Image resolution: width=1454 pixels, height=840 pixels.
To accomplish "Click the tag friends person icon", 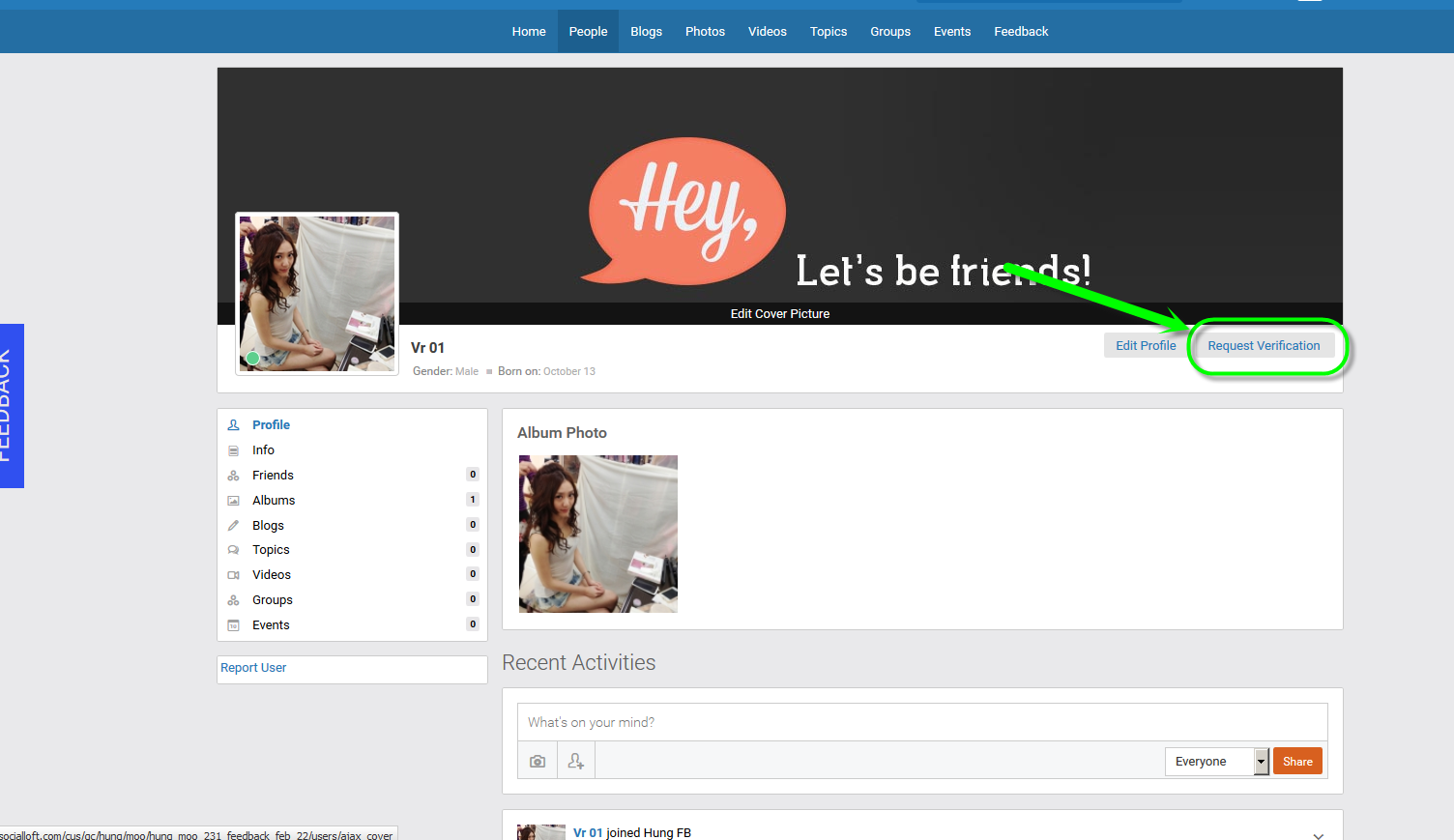I will [576, 762].
